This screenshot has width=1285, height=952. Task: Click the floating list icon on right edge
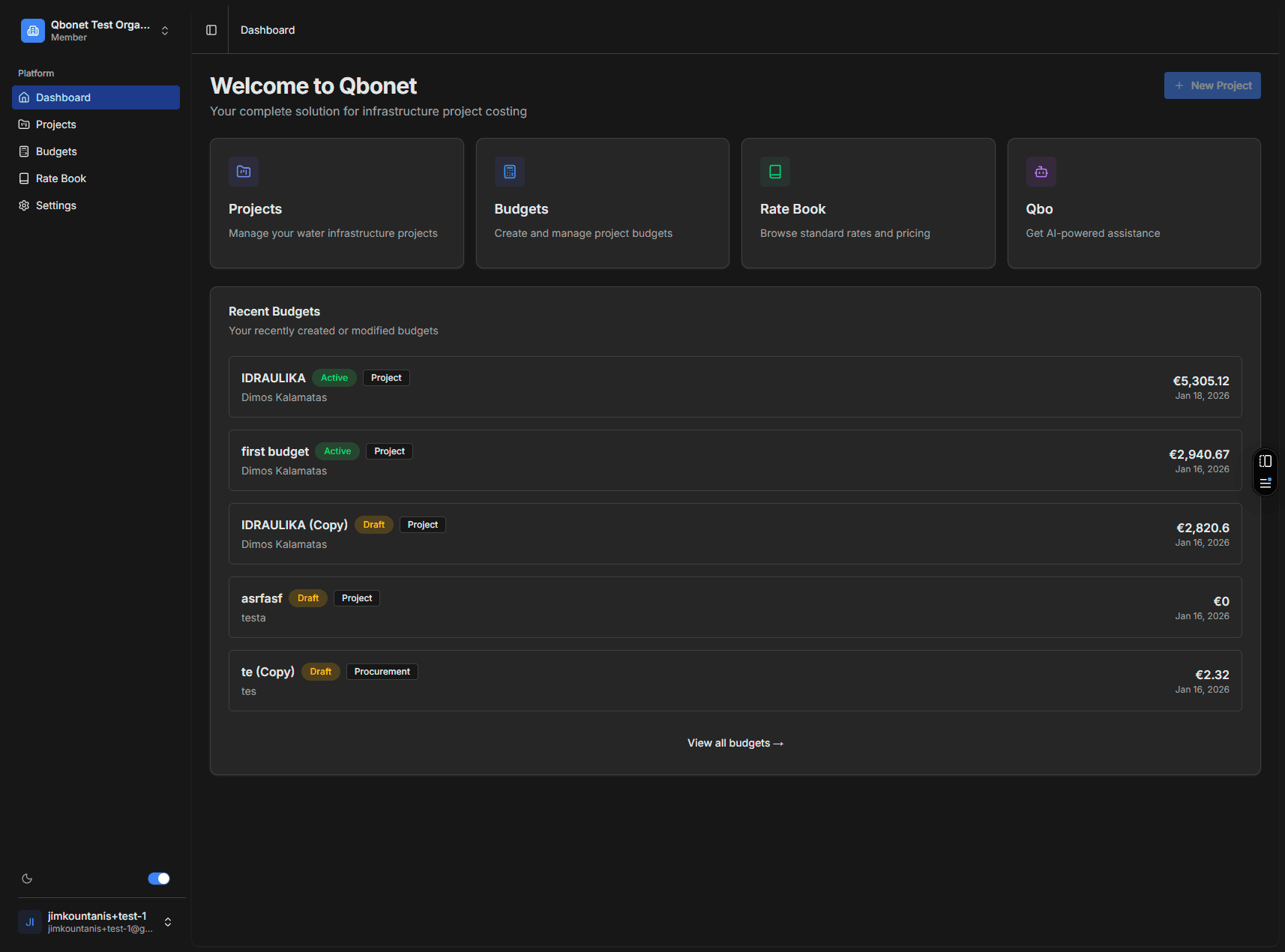pos(1266,483)
